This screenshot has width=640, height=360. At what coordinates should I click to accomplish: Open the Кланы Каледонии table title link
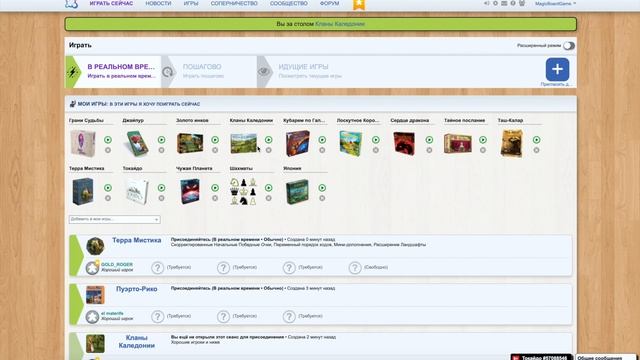[x=136, y=341]
